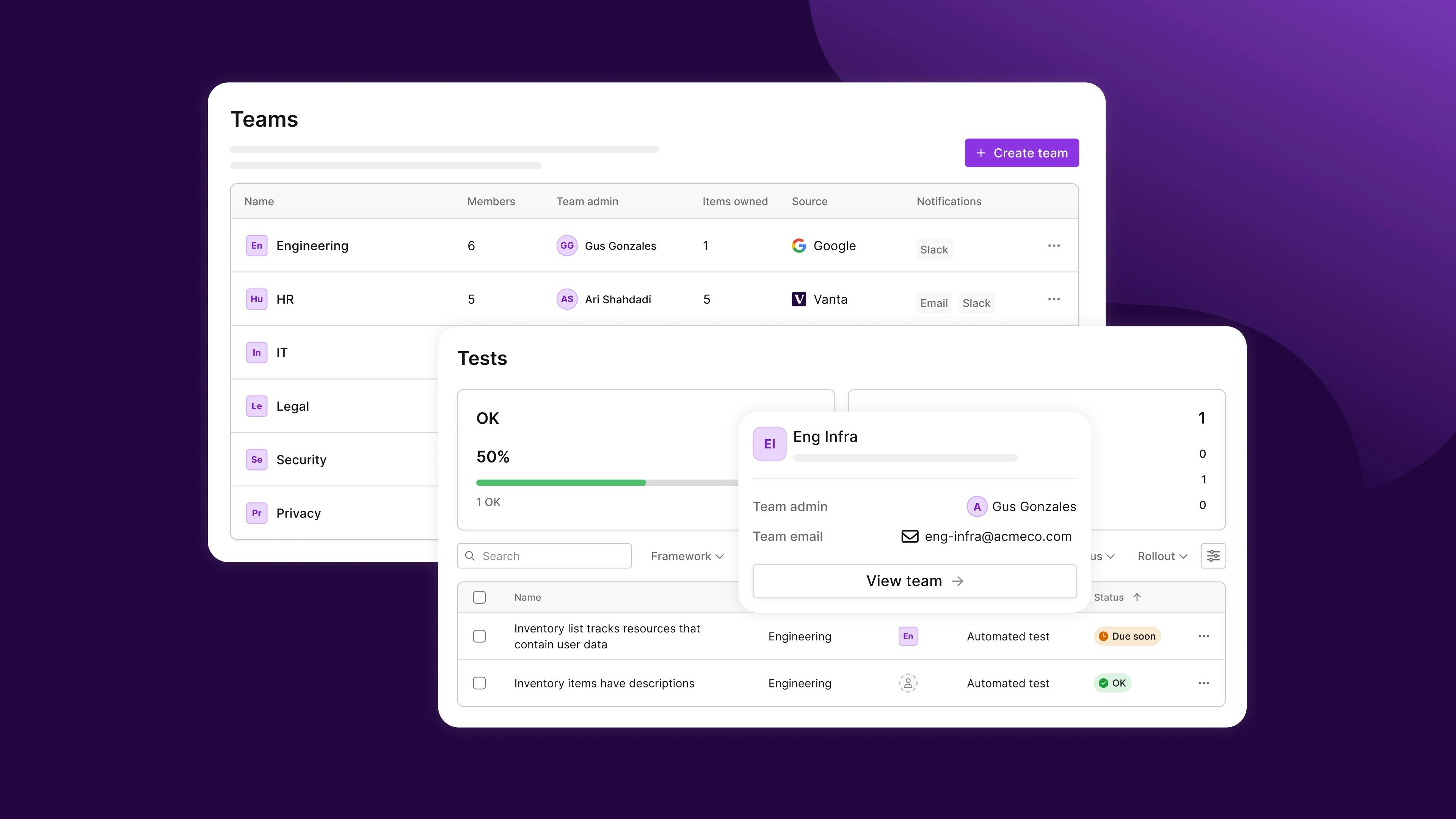The height and width of the screenshot is (819, 1456).
Task: Click the Status column sort arrow
Action: tap(1137, 597)
